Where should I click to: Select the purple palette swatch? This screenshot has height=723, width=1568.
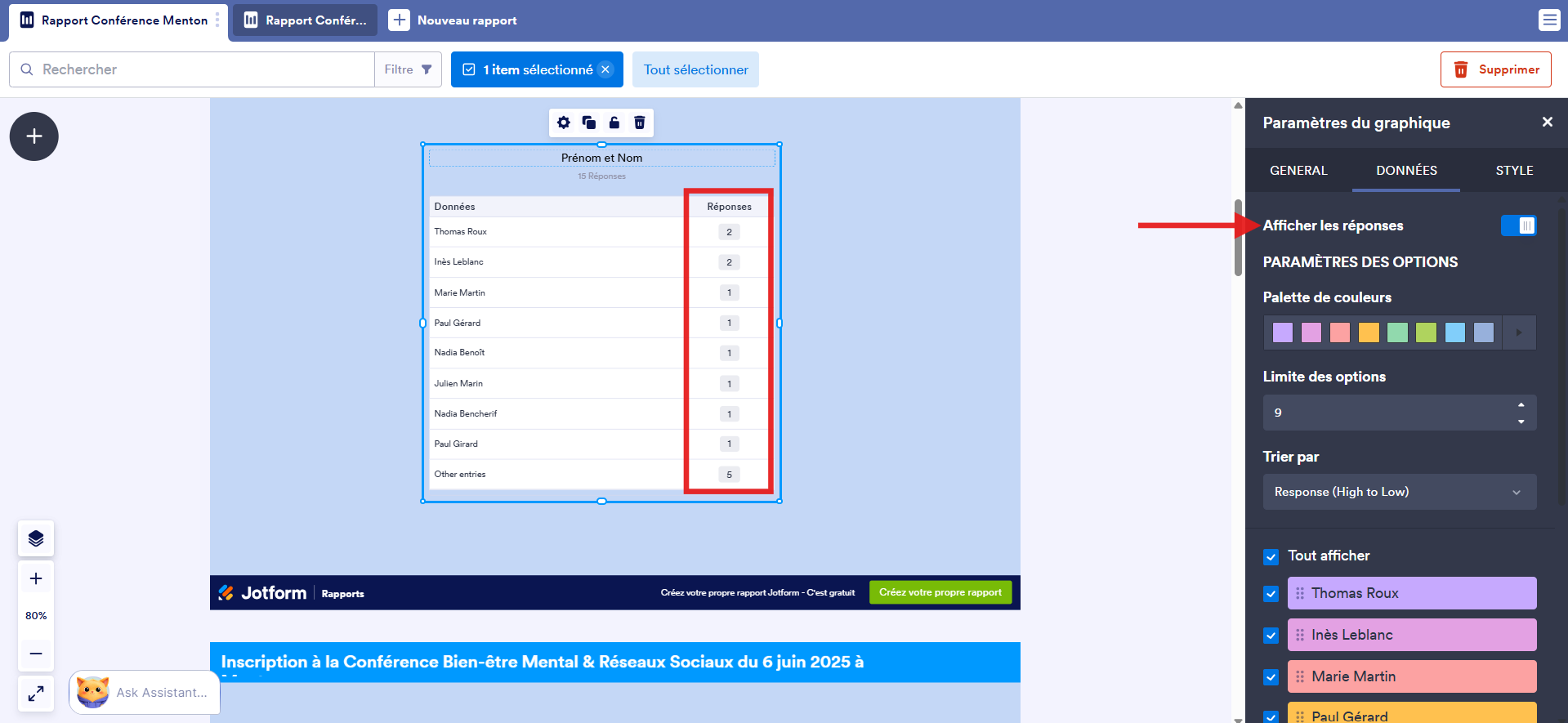tap(1283, 332)
